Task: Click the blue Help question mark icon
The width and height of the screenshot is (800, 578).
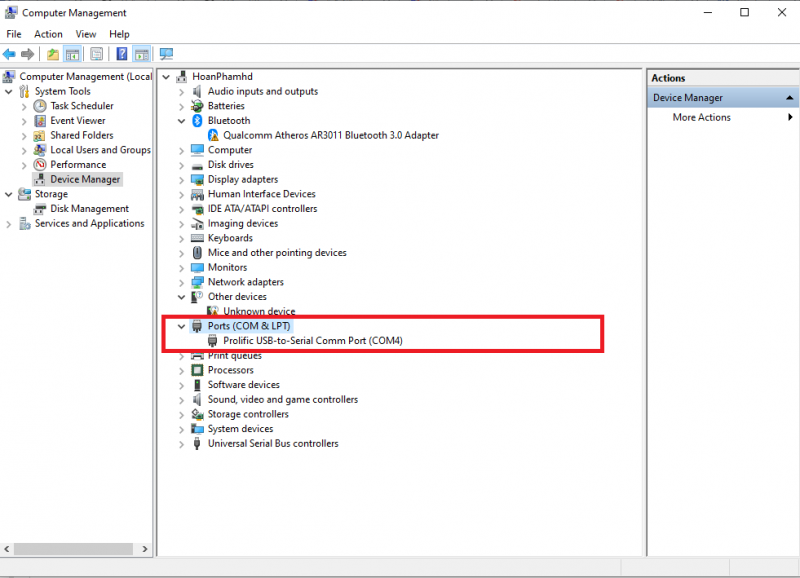Action: [x=122, y=54]
